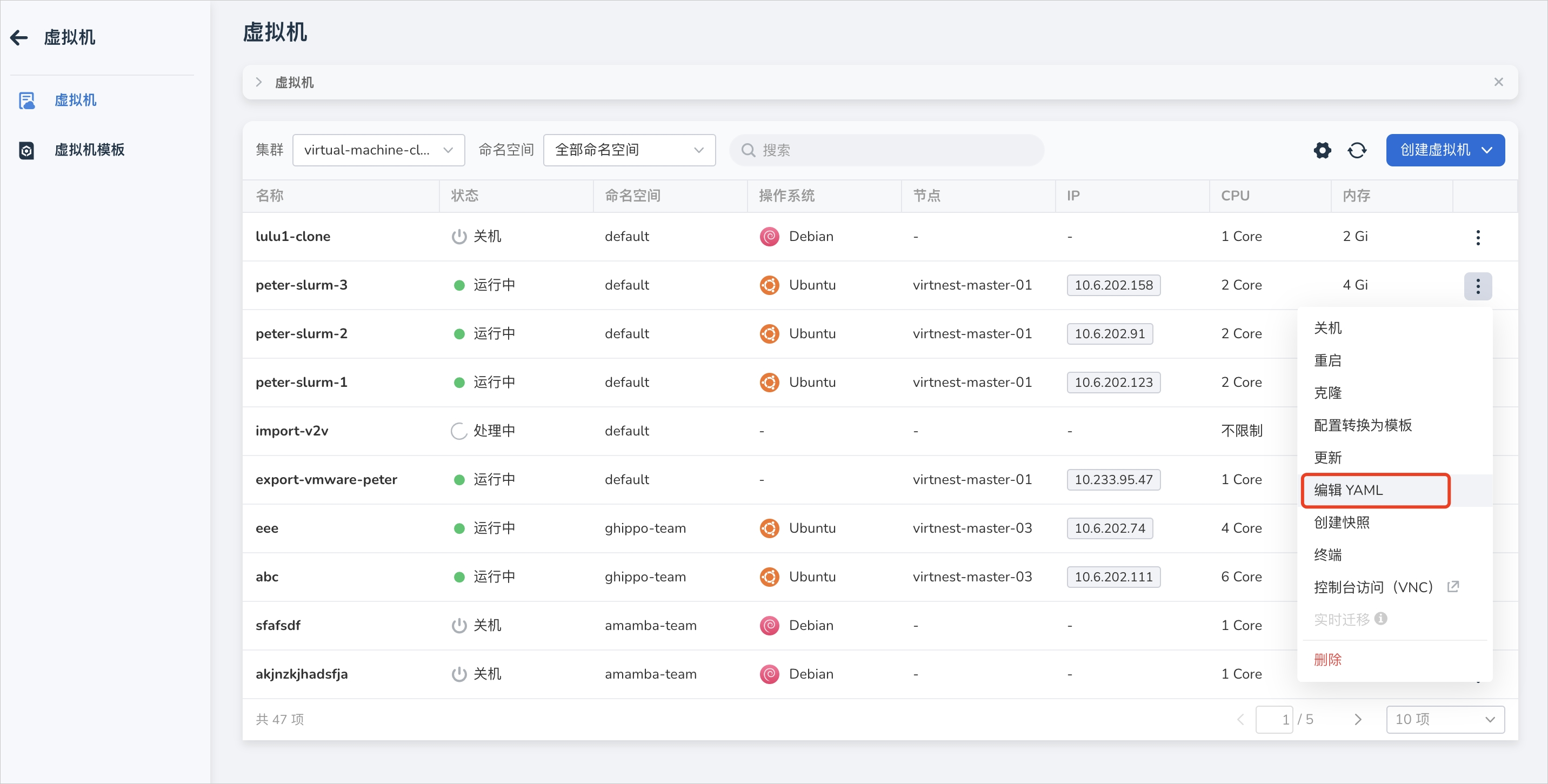This screenshot has width=1548, height=784.
Task: Click ghippo-team namespace in abc row
Action: pyautogui.click(x=645, y=578)
